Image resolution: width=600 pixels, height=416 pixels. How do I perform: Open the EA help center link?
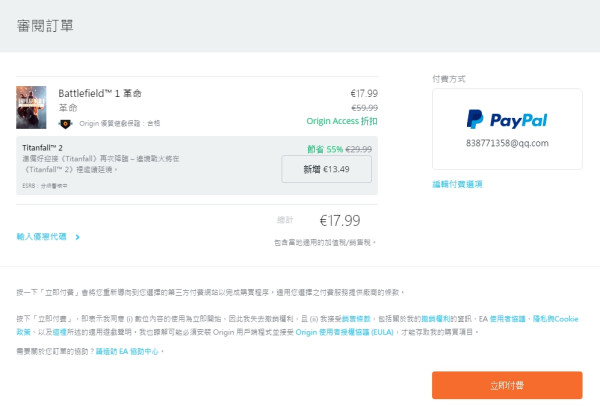pos(126,352)
